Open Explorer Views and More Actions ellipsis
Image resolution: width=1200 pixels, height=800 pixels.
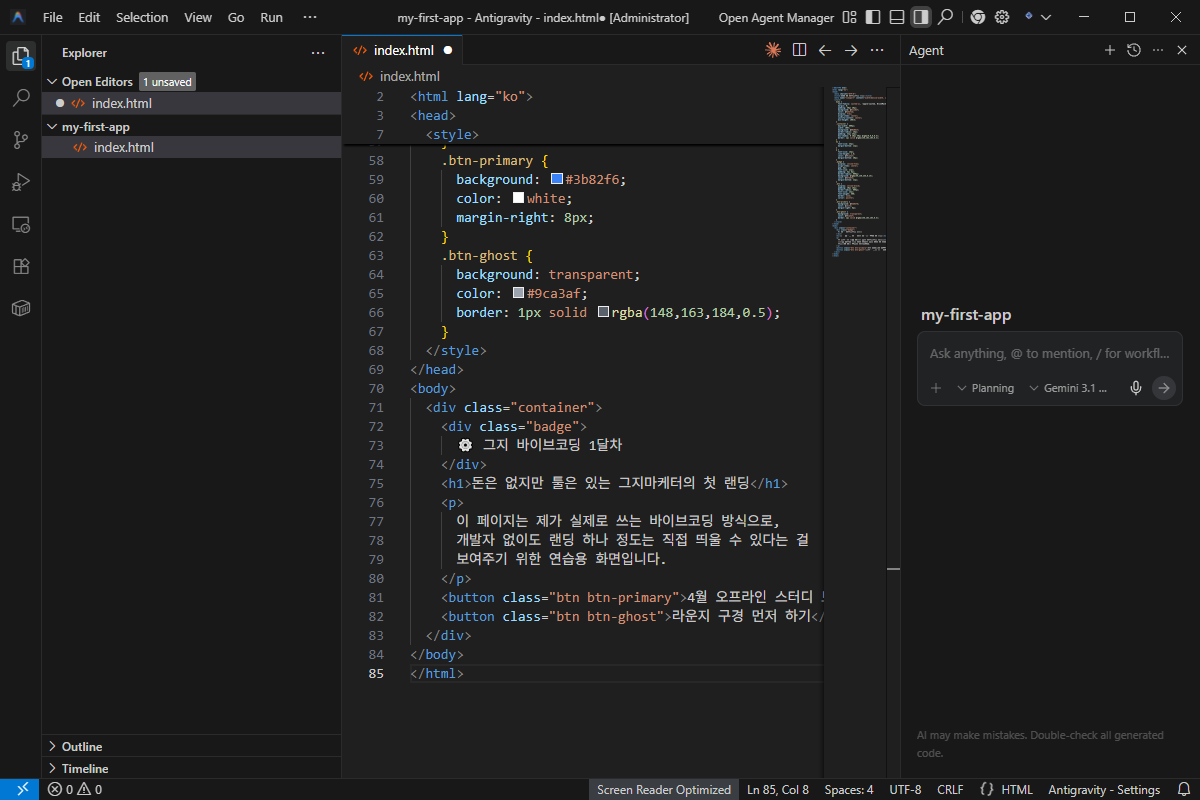tap(318, 53)
